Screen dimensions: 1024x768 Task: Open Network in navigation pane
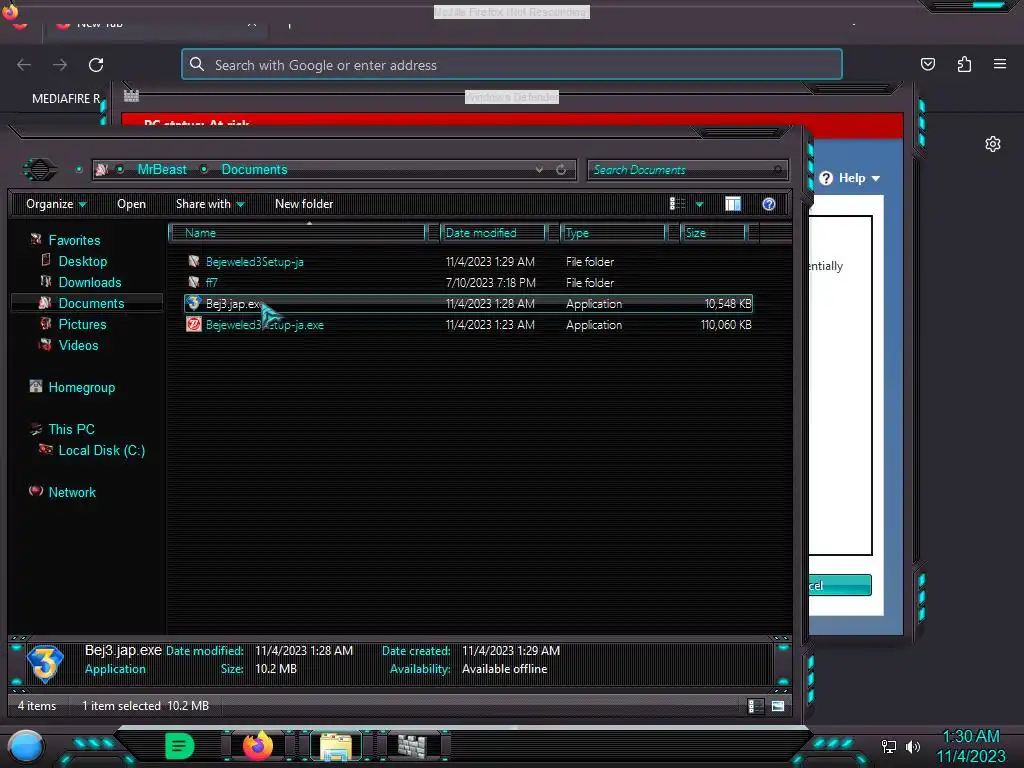coord(72,492)
